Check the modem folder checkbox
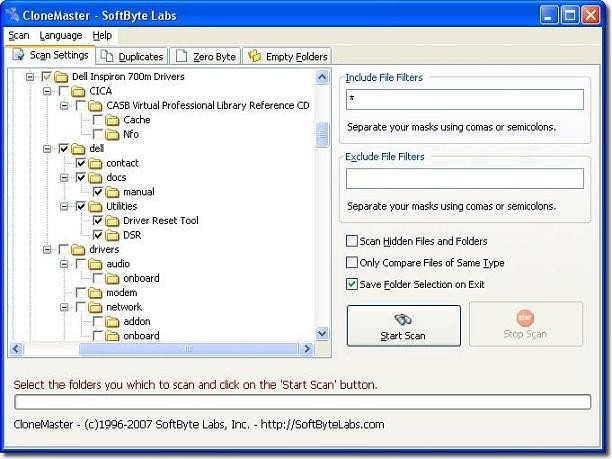This screenshot has width=612, height=459. coord(81,293)
